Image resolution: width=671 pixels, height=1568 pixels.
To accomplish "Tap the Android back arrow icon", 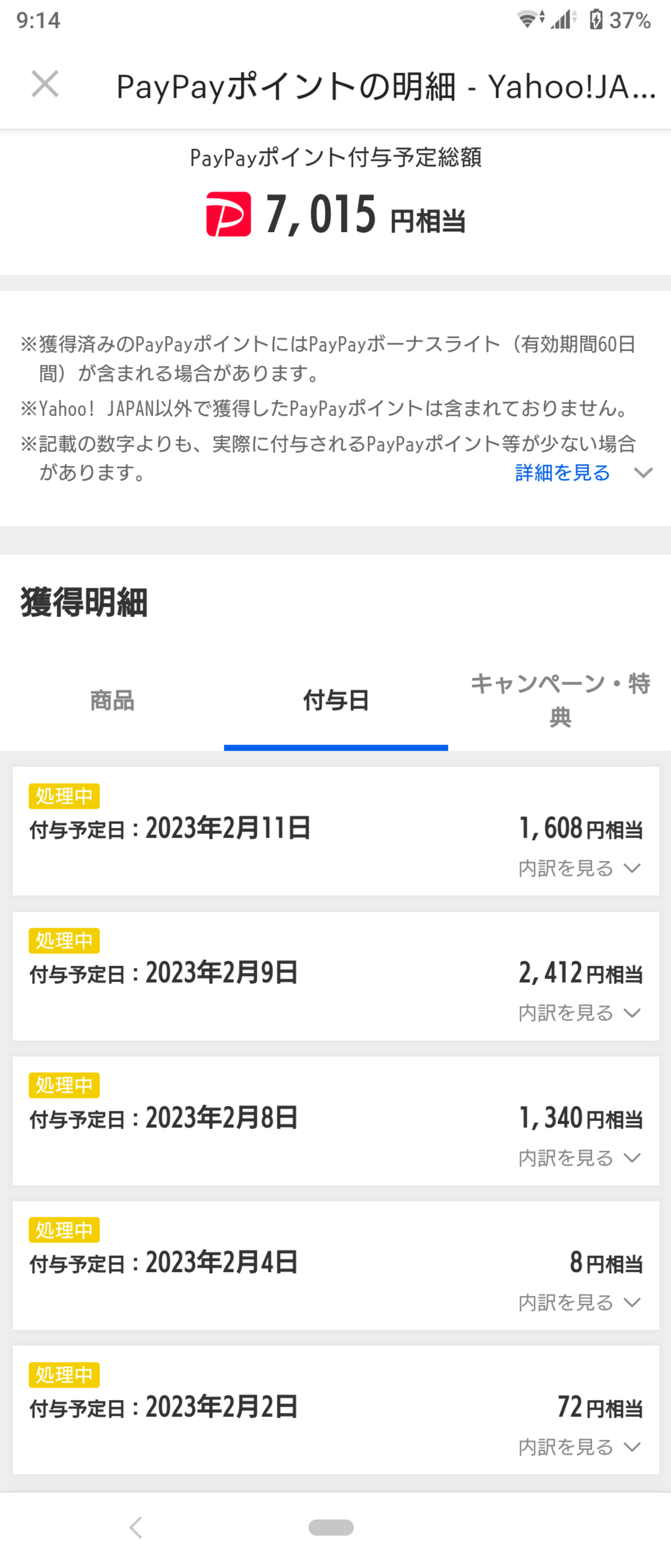I will click(x=136, y=1527).
